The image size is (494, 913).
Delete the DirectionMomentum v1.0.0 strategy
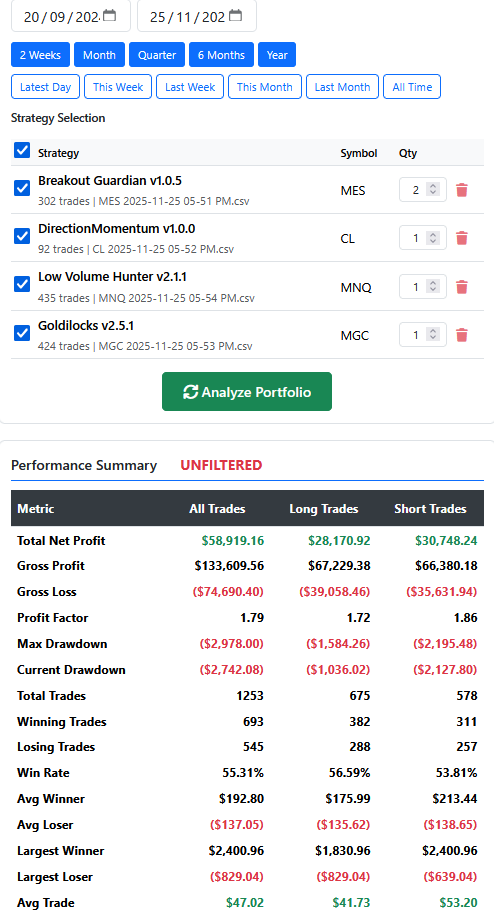pyautogui.click(x=462, y=238)
